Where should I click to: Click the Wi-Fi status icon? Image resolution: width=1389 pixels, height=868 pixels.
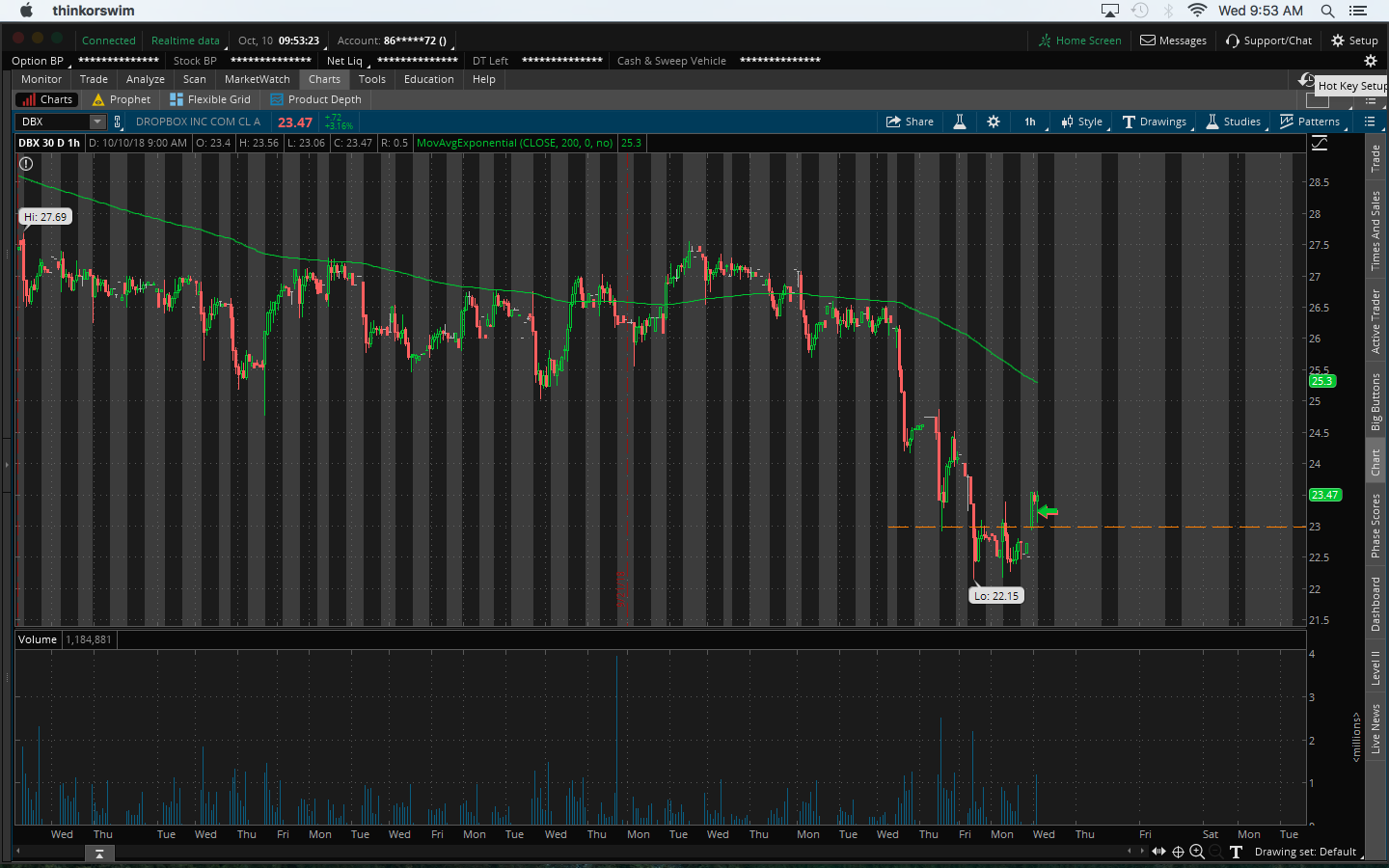[1197, 11]
